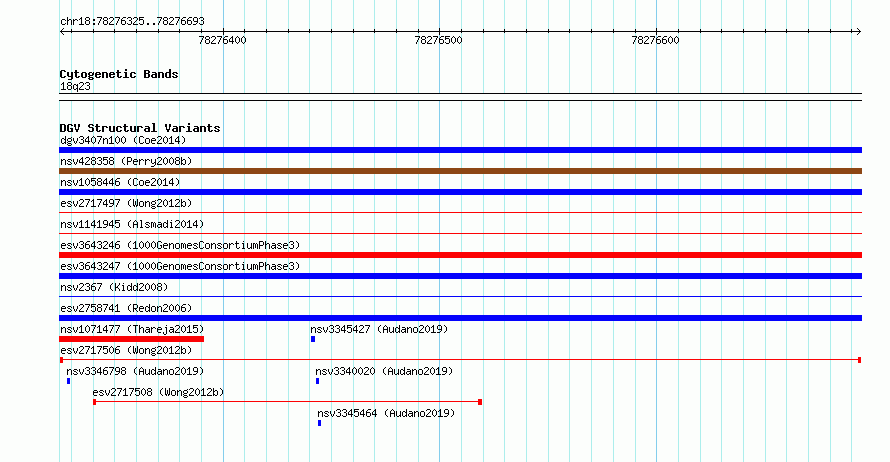The height and width of the screenshot is (462, 890).
Task: Open the esv2758741 (Redon2006) label
Action: click(x=126, y=308)
